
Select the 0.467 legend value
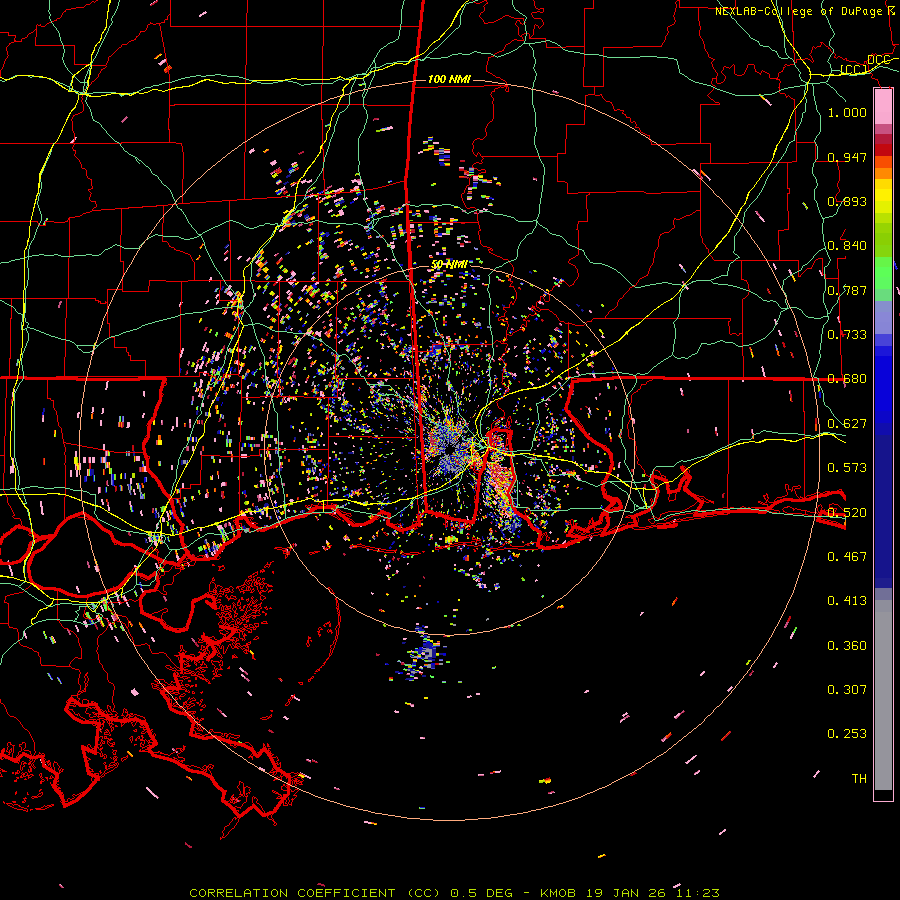point(847,557)
